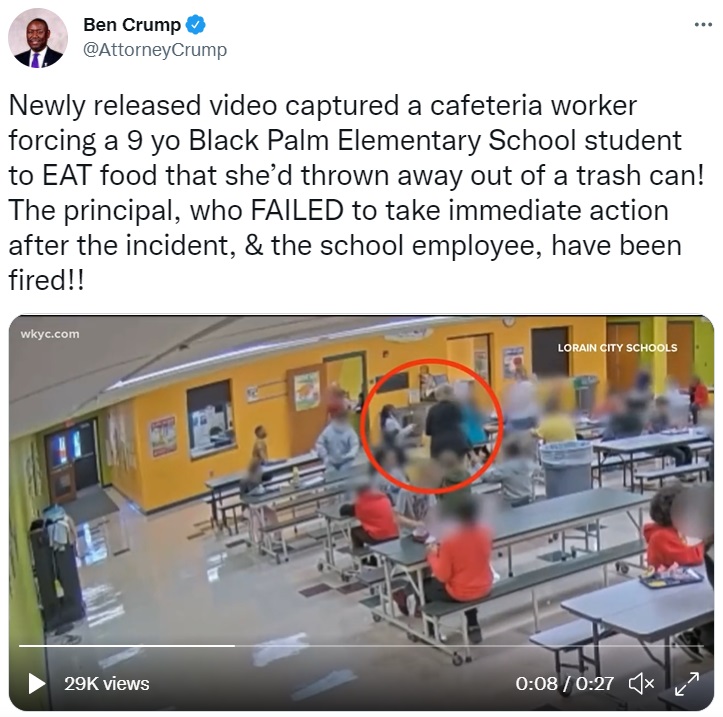This screenshot has width=723, height=717.
Task: Click the video progress bar
Action: [362, 646]
